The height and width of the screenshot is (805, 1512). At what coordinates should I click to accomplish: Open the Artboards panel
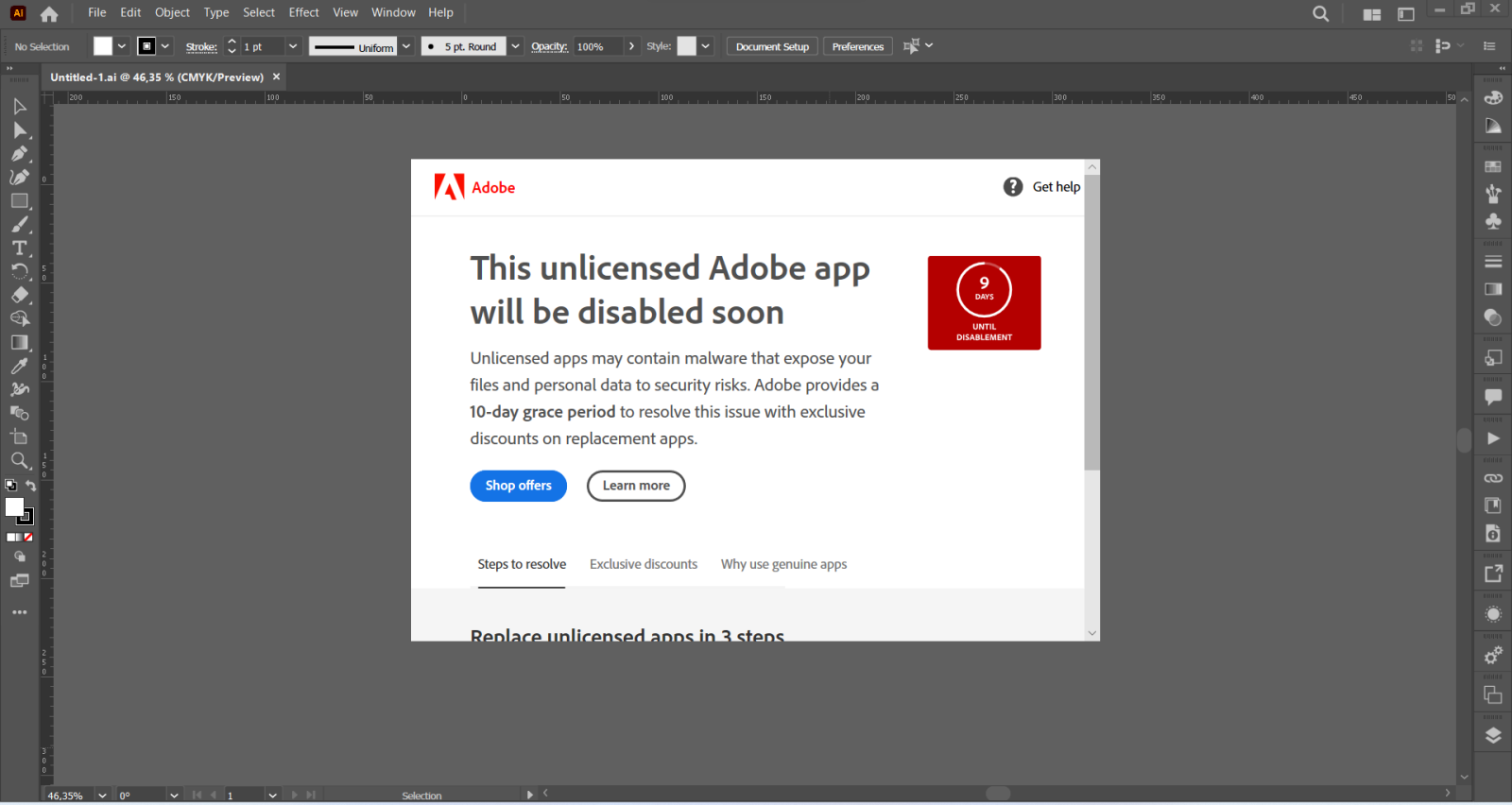coord(1493,695)
